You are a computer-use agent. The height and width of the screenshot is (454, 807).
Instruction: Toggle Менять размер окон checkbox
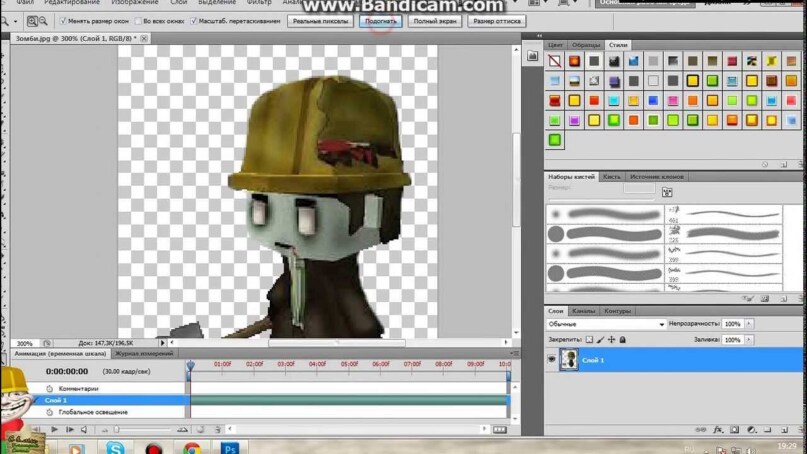point(63,21)
